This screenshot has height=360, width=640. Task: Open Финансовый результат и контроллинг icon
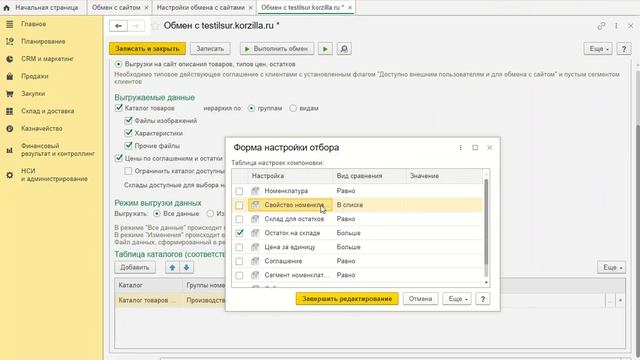10,150
